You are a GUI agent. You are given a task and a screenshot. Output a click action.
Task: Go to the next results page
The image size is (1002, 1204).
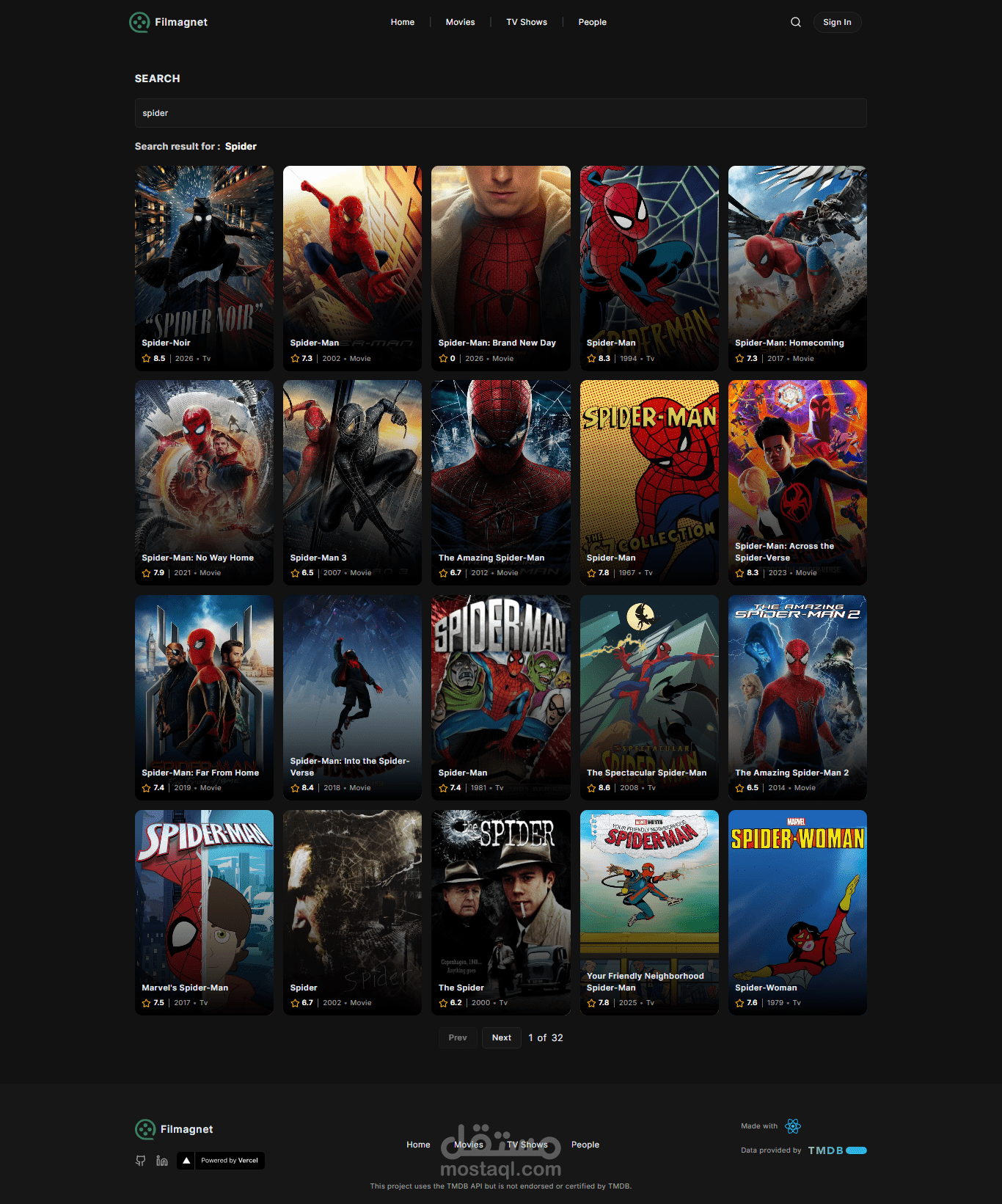pos(502,1037)
